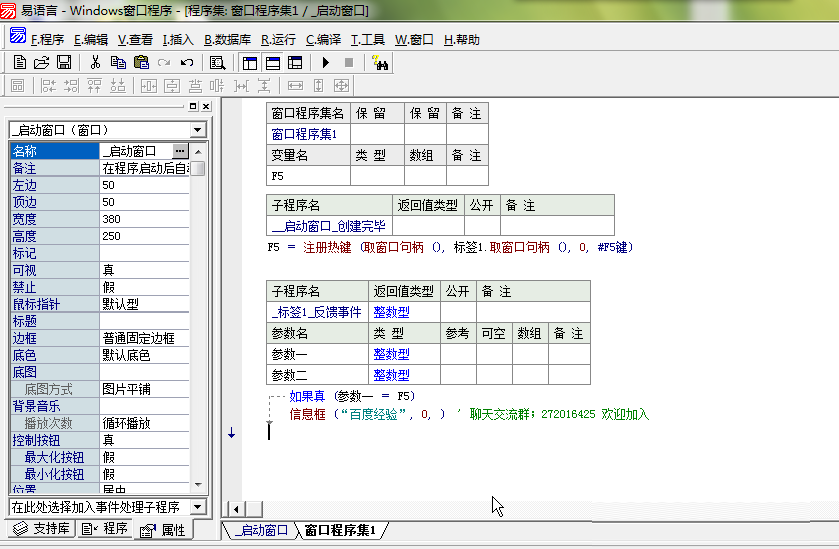Viewport: 839px width, 549px height.
Task: Click the align right edges icon
Action: (71, 86)
